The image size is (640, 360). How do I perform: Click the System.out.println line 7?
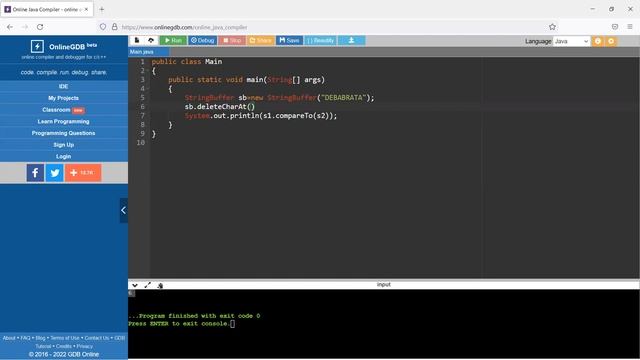coord(261,116)
